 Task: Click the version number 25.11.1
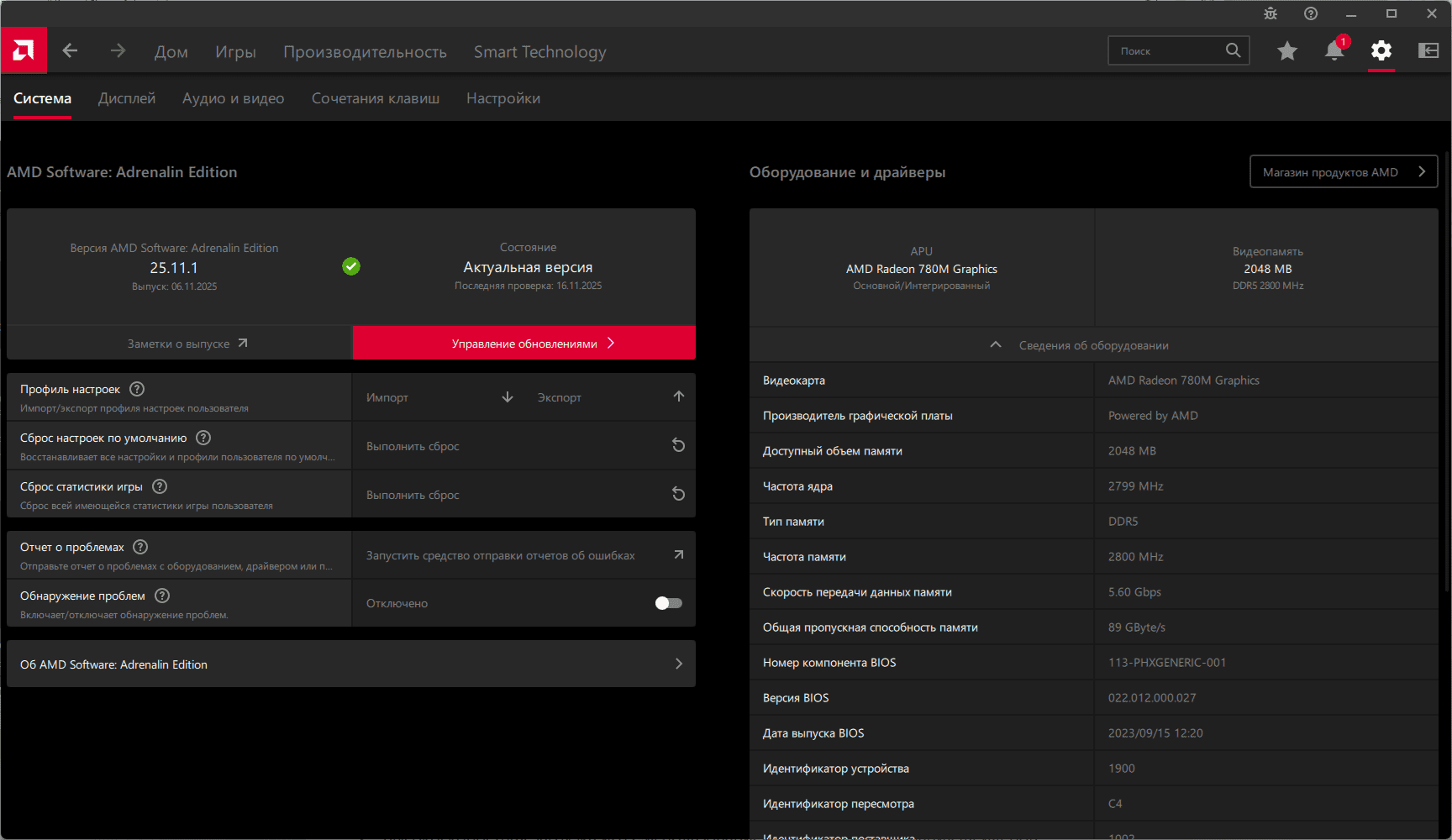[x=174, y=268]
